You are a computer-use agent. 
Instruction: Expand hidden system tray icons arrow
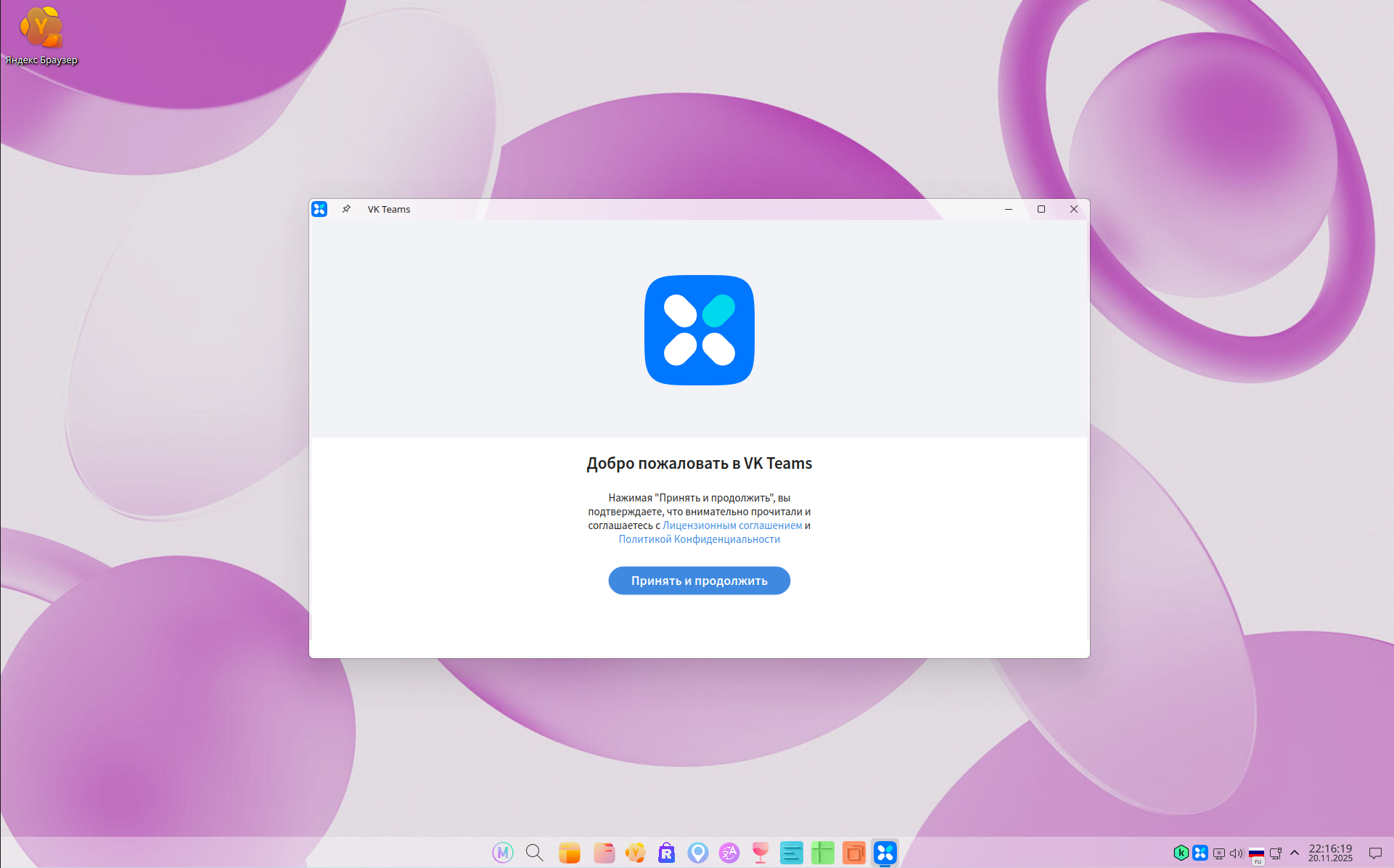click(1295, 853)
